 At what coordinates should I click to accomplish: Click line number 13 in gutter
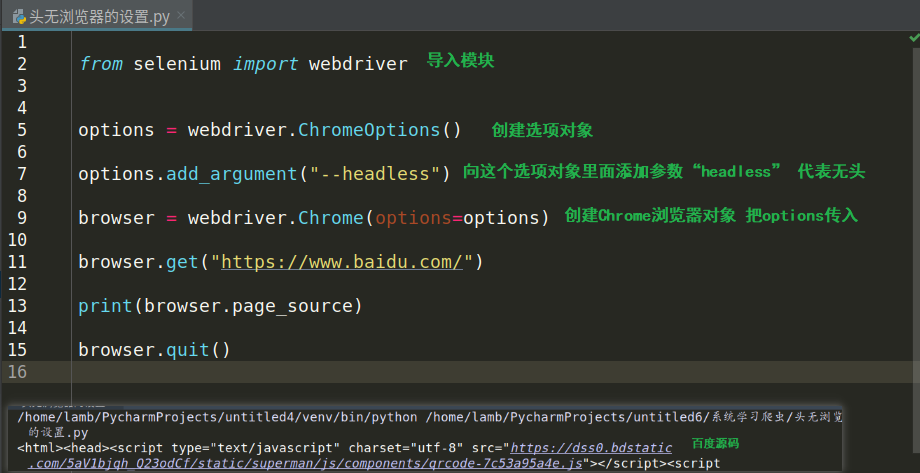(x=18, y=306)
